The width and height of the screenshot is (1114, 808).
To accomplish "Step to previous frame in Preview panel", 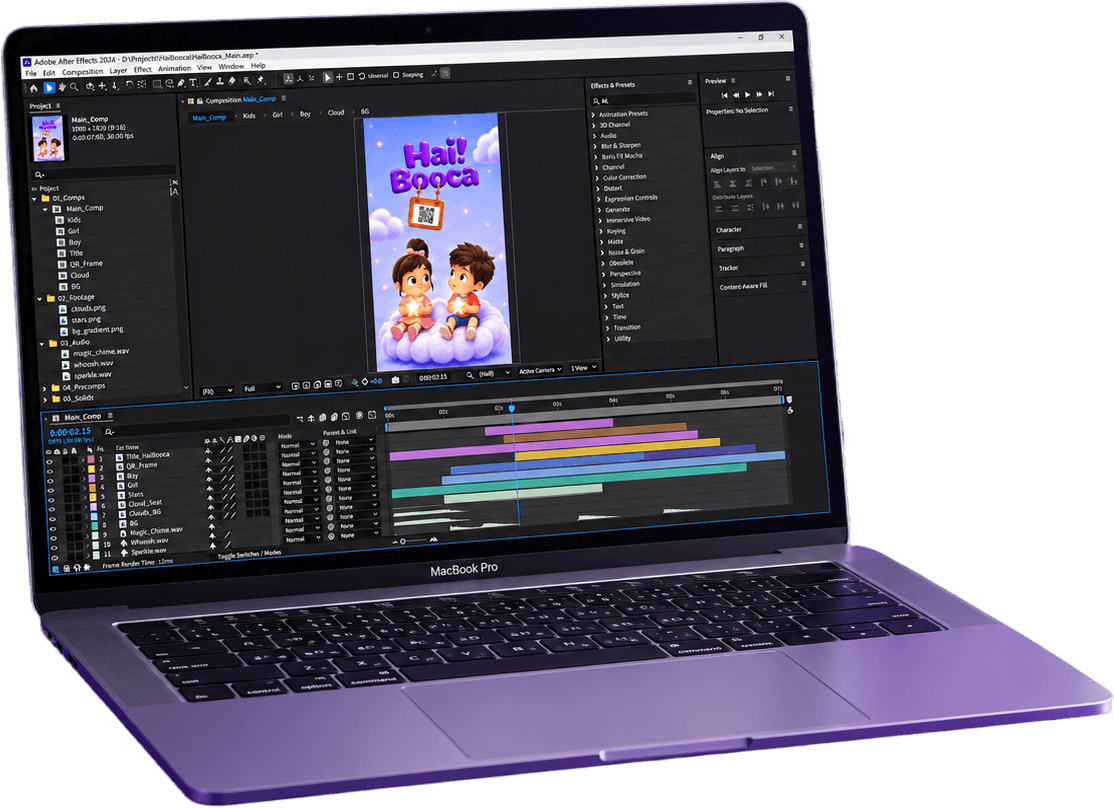I will (x=736, y=95).
